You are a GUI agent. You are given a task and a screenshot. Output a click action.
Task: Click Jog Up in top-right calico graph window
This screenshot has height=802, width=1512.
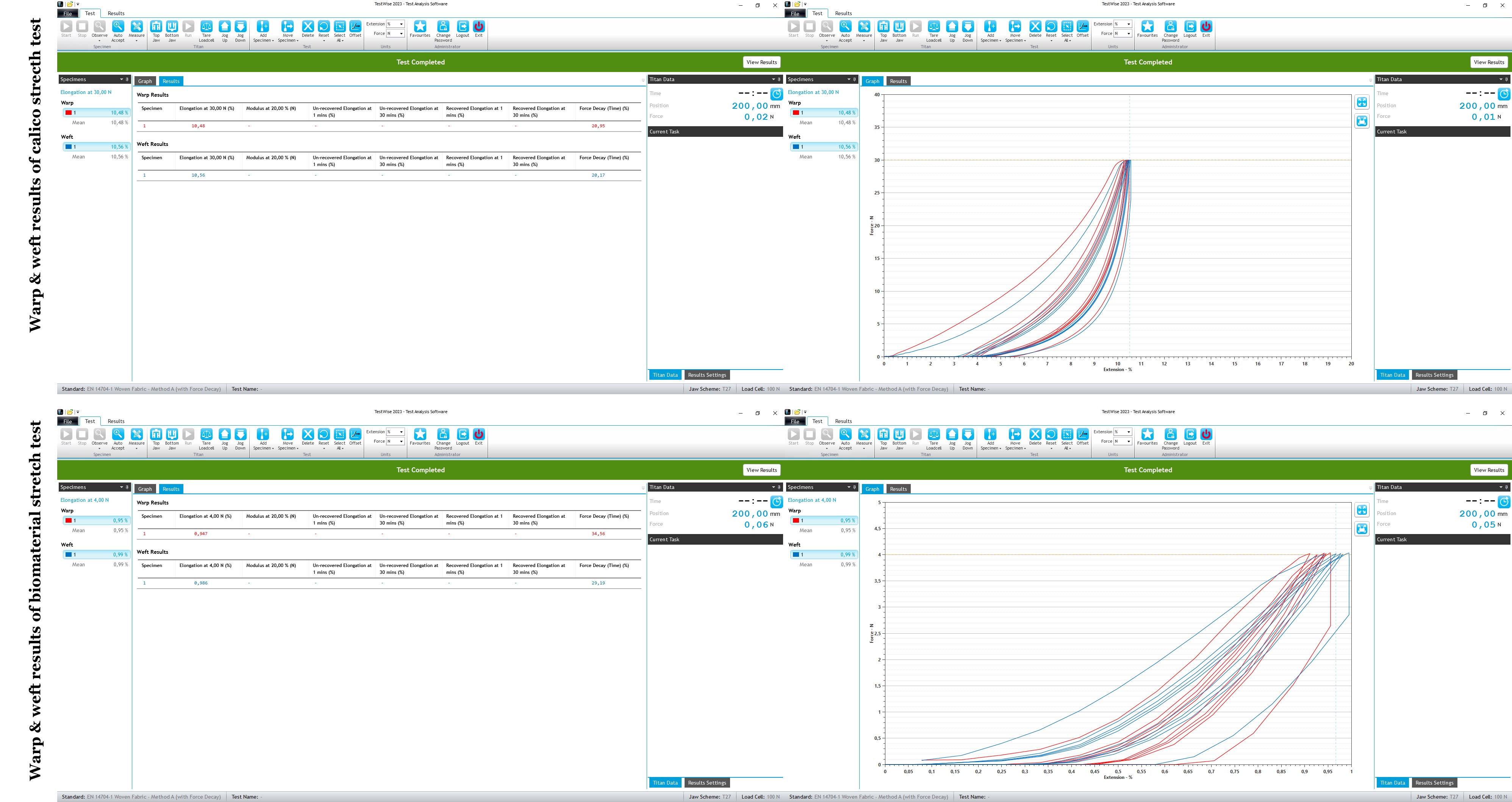(x=952, y=27)
